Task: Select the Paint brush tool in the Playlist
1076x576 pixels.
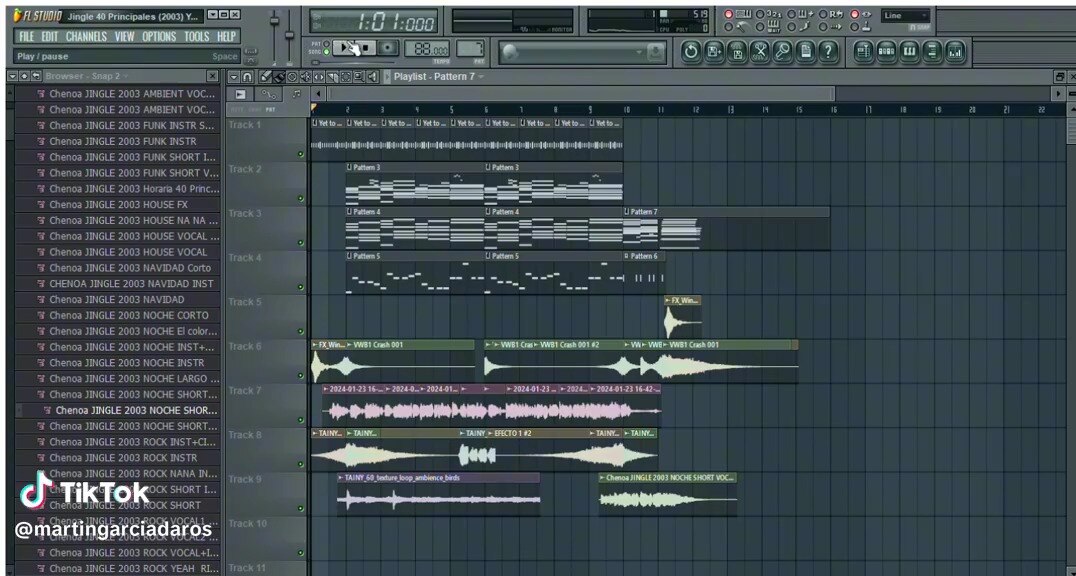Action: pos(279,77)
